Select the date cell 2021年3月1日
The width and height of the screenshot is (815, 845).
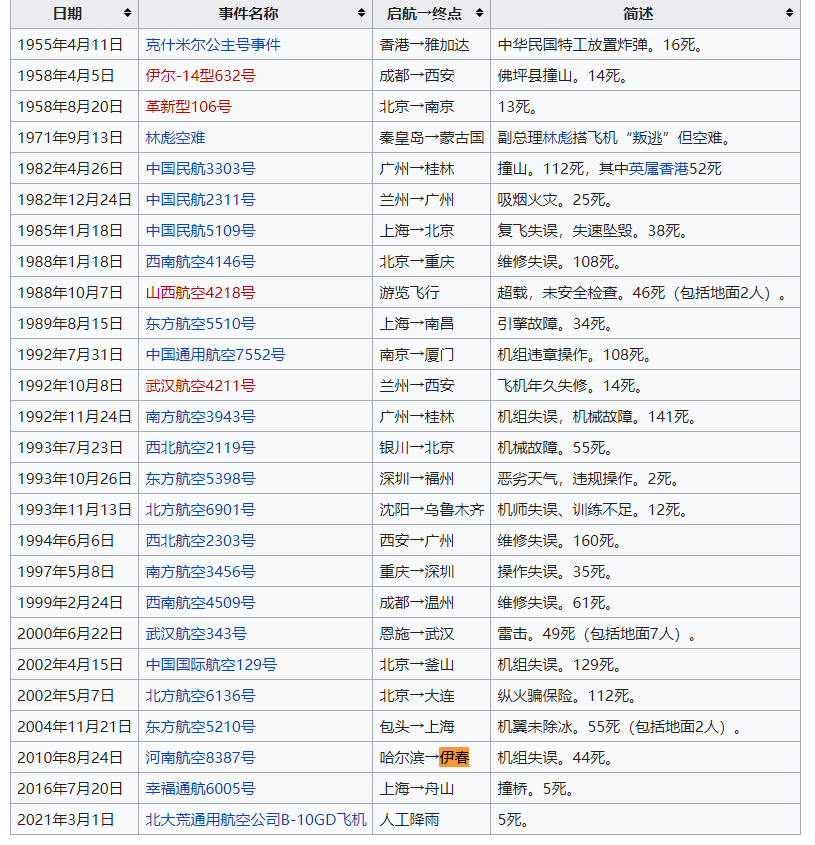tap(74, 820)
